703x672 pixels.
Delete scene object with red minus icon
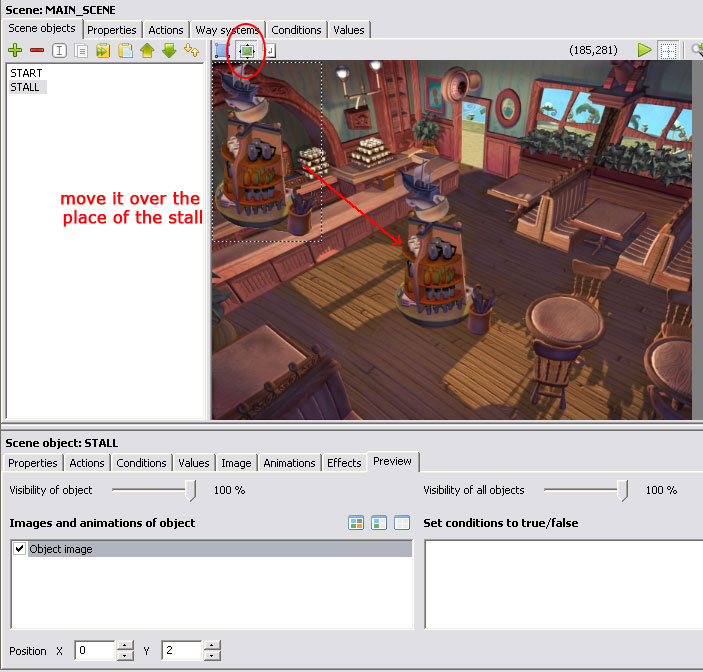37,50
